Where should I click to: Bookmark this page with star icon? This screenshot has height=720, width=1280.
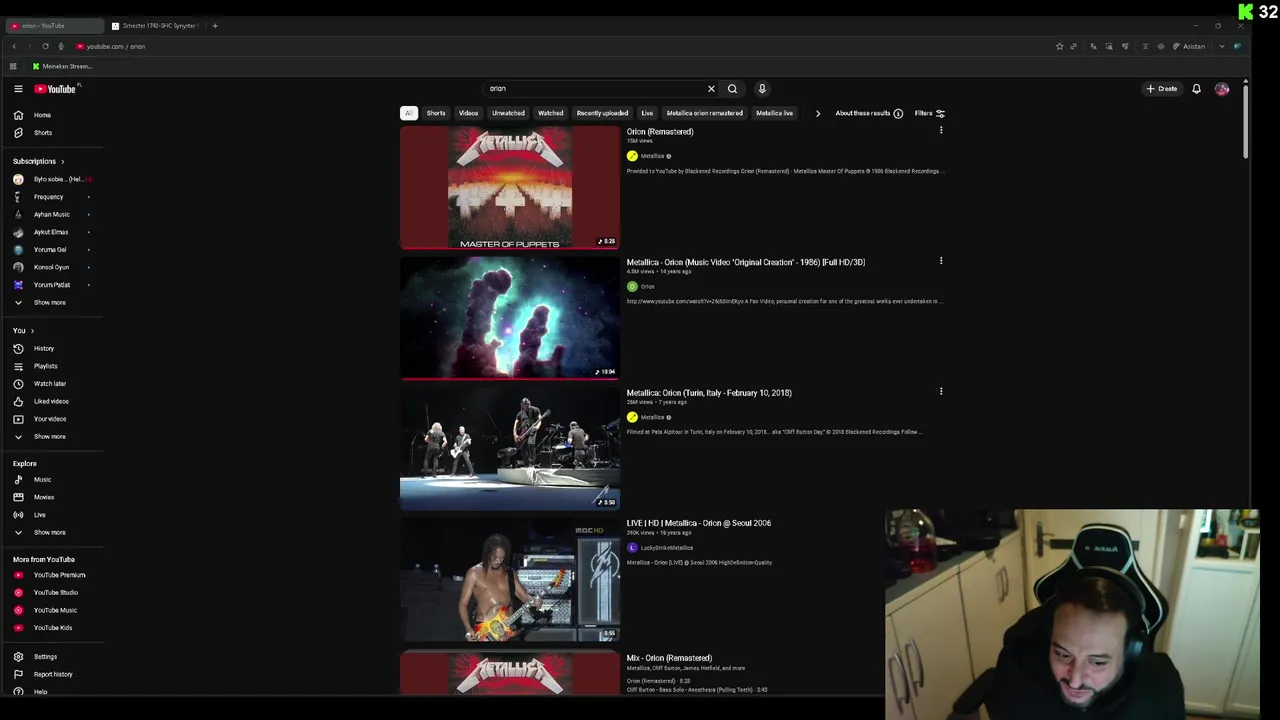1059,46
